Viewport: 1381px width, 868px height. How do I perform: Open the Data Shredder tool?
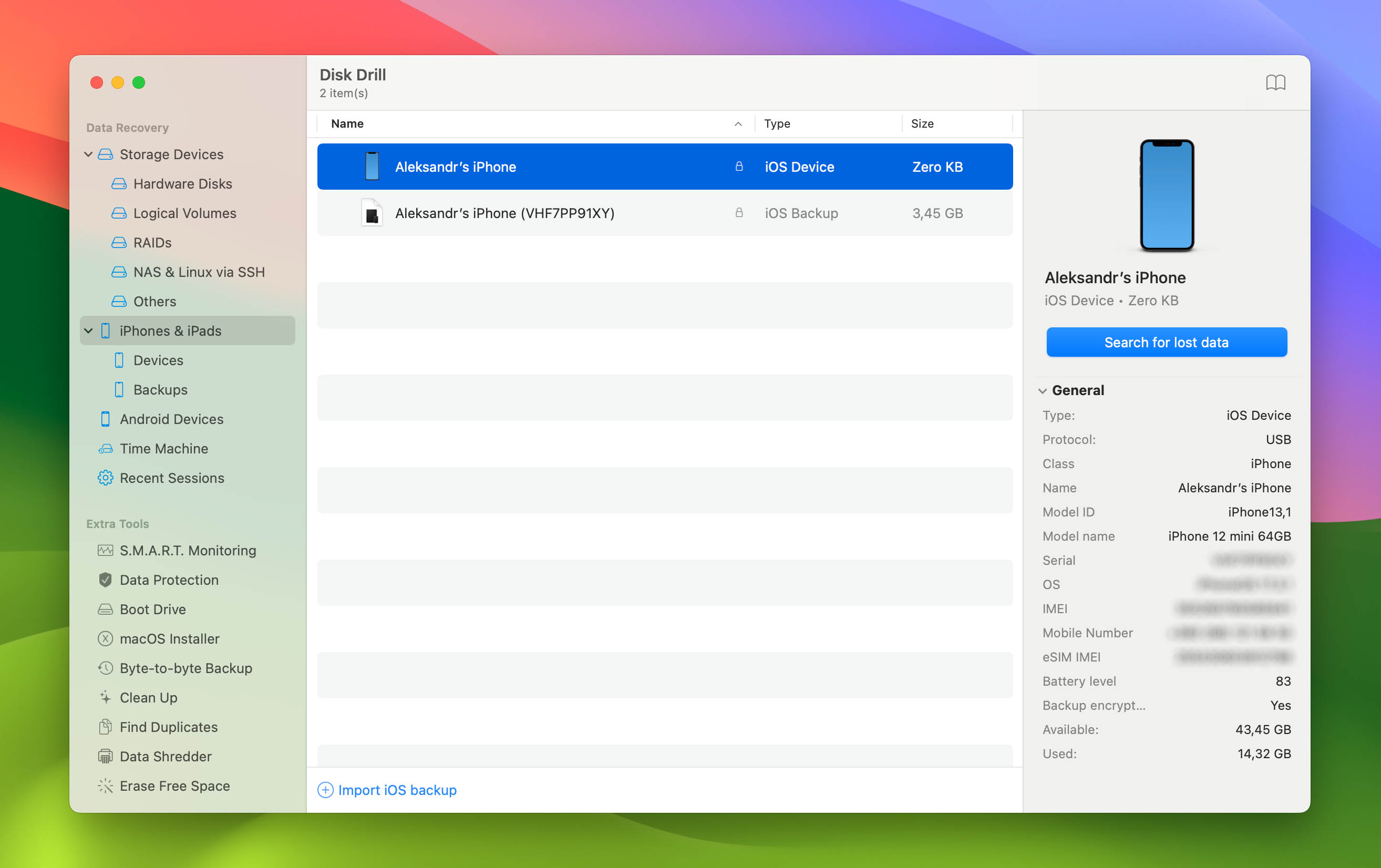[164, 756]
